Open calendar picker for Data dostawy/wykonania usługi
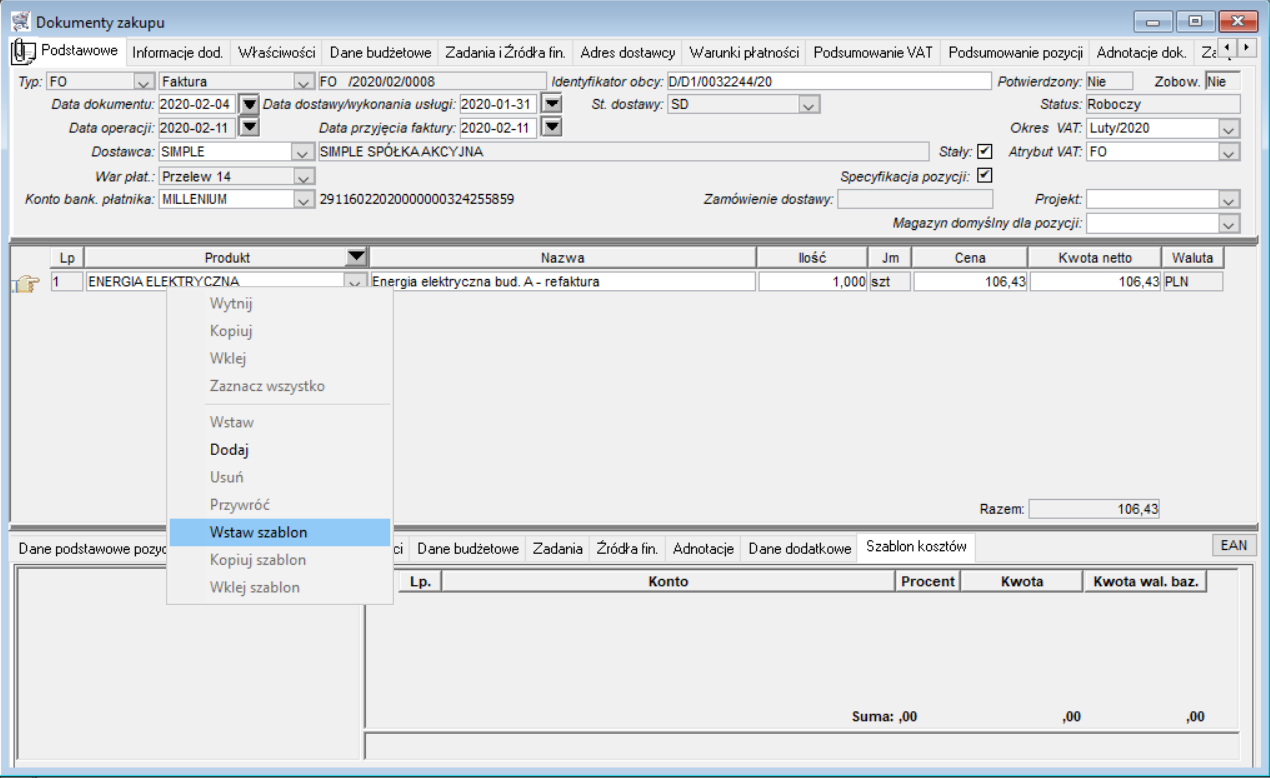The width and height of the screenshot is (1270, 778). (x=550, y=104)
